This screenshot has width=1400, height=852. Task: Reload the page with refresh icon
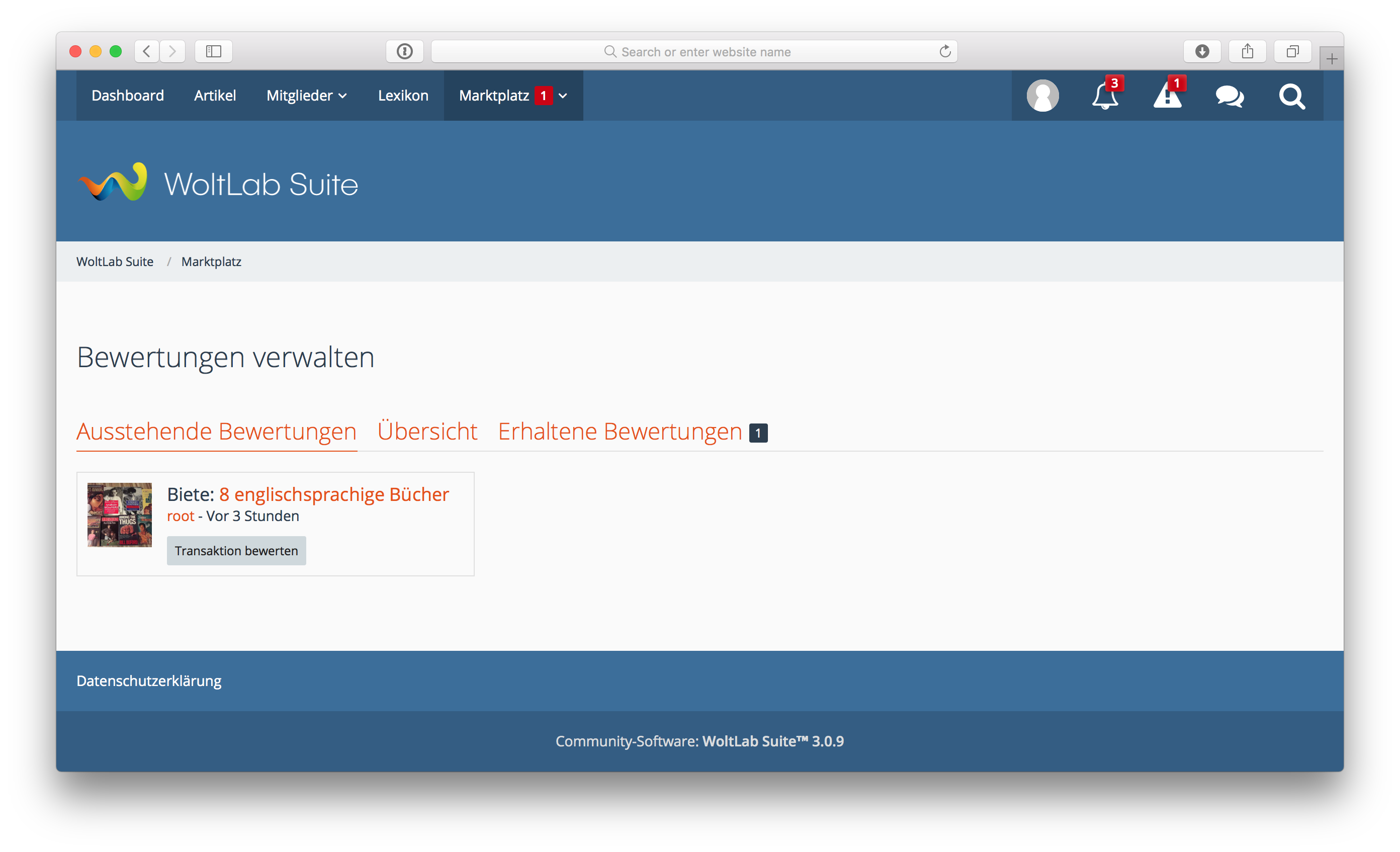pos(945,52)
